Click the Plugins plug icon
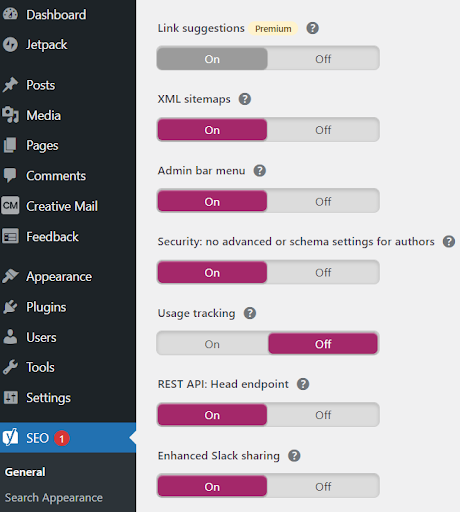Image resolution: width=460 pixels, height=512 pixels. [10, 307]
